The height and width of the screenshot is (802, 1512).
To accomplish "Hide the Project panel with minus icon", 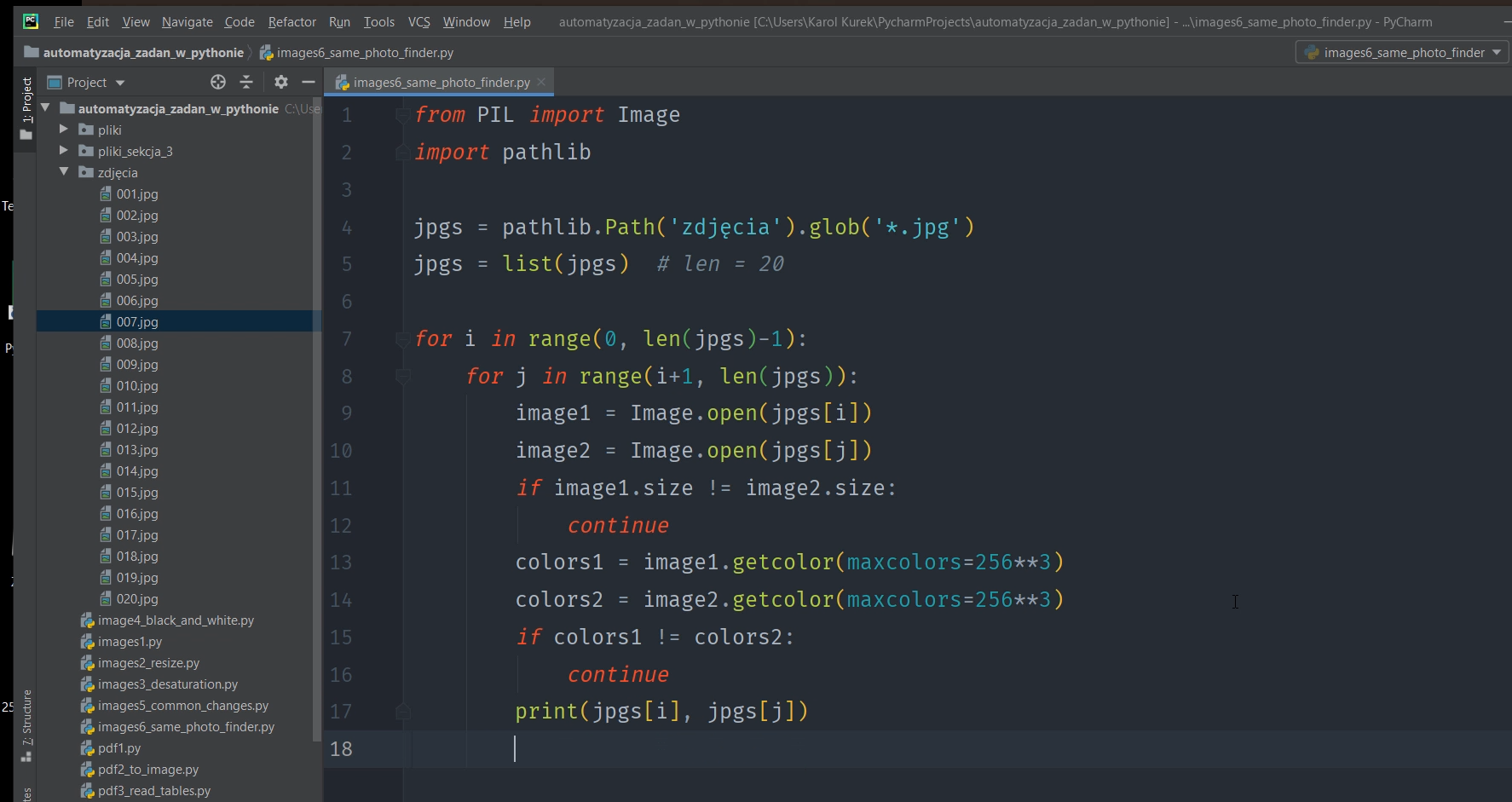I will coord(309,82).
